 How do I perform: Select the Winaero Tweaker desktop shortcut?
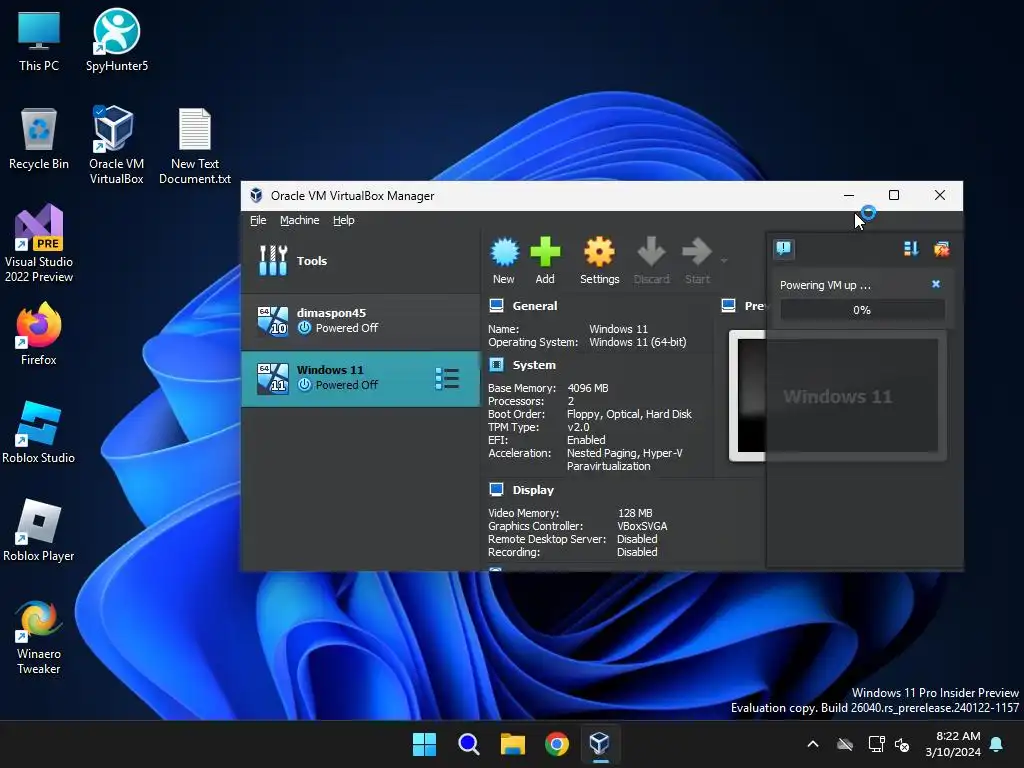click(39, 637)
